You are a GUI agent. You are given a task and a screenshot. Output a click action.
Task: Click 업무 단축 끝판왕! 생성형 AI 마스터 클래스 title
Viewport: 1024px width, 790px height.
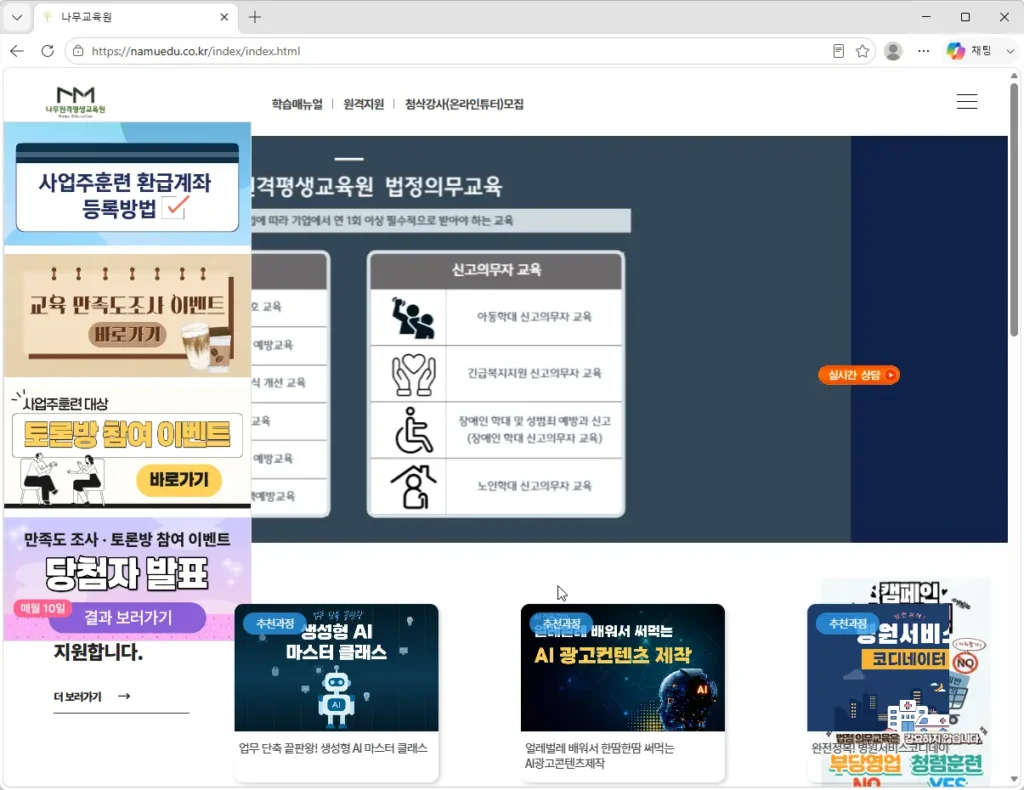tap(333, 748)
